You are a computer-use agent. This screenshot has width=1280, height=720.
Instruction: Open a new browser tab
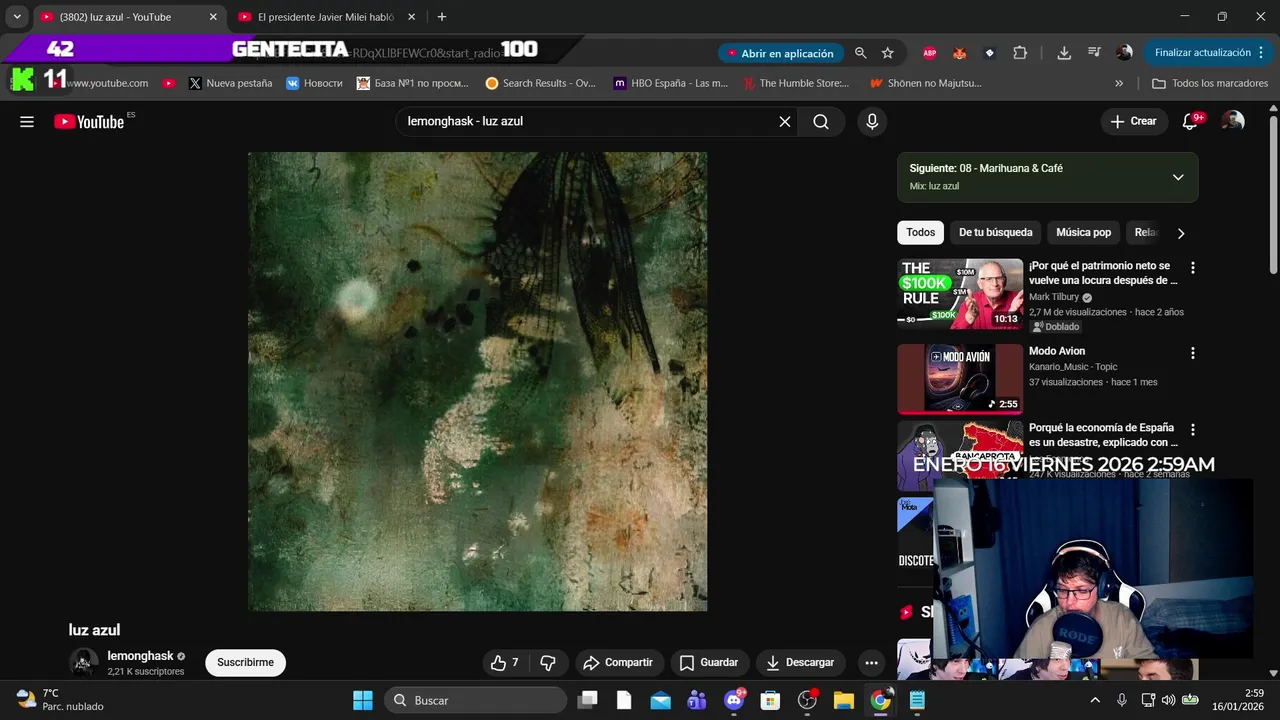[442, 17]
